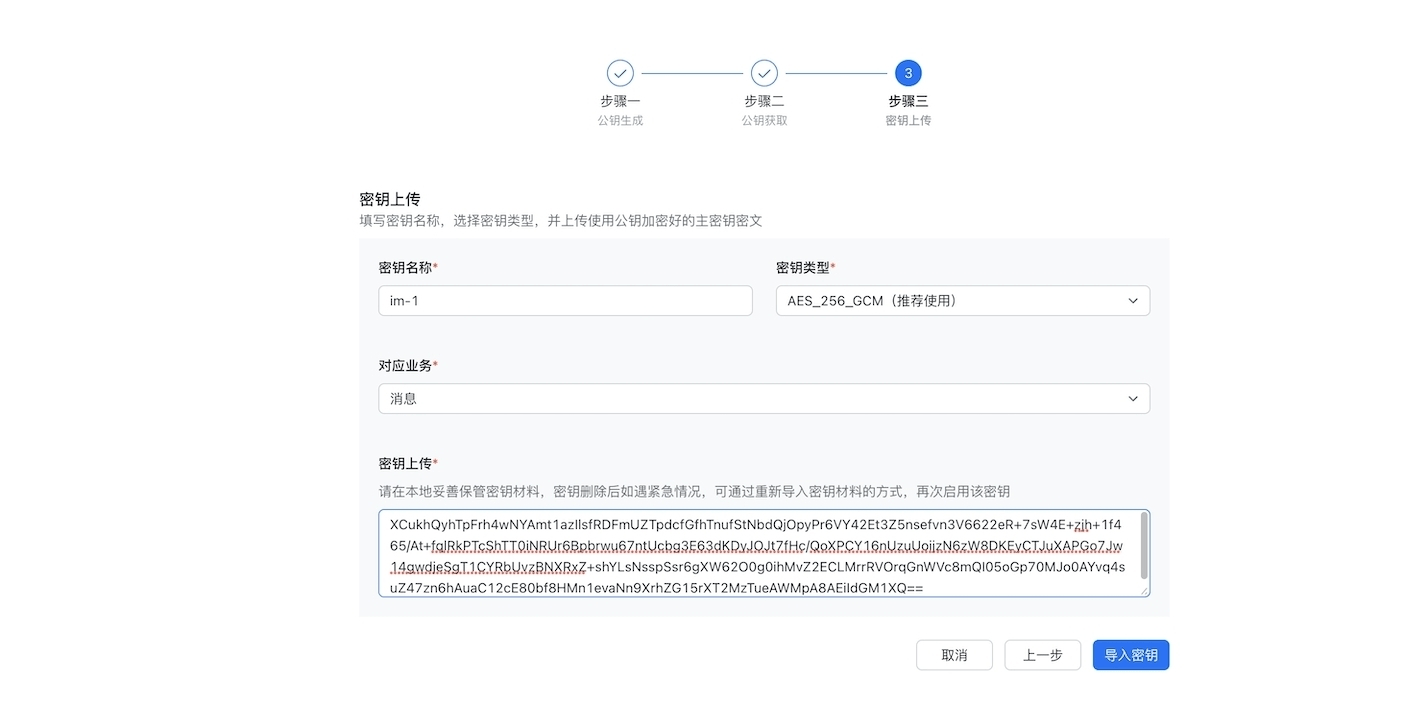Click the 取消 button
The image size is (1401, 720).
954,655
